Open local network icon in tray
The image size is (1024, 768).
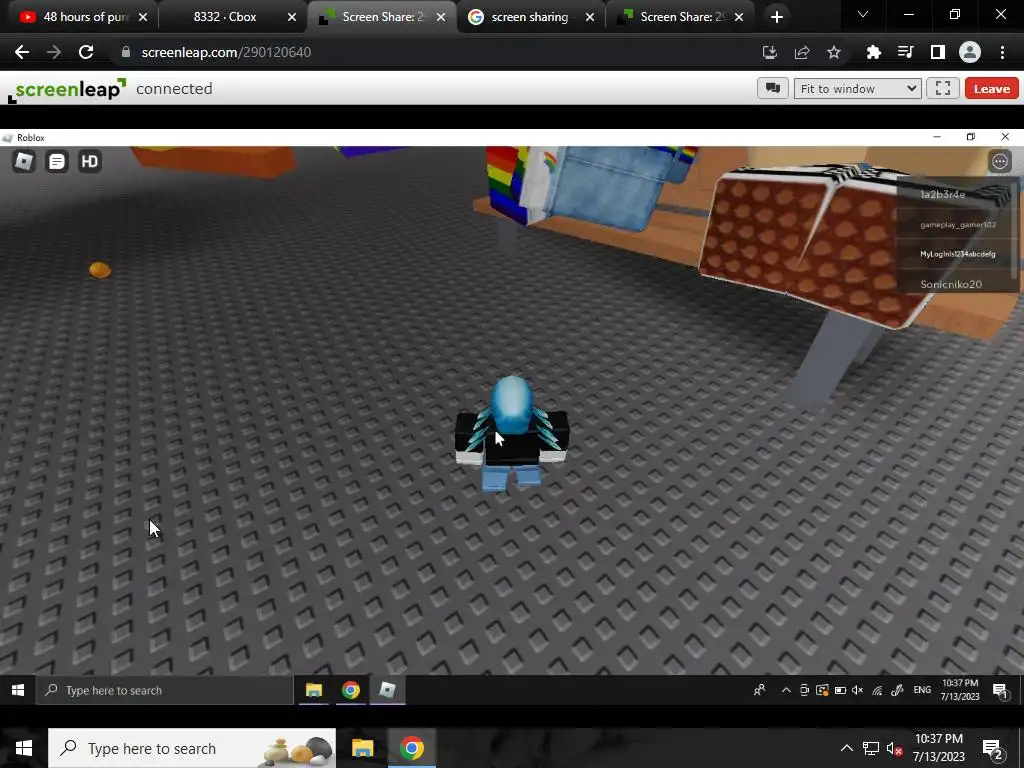click(x=871, y=748)
